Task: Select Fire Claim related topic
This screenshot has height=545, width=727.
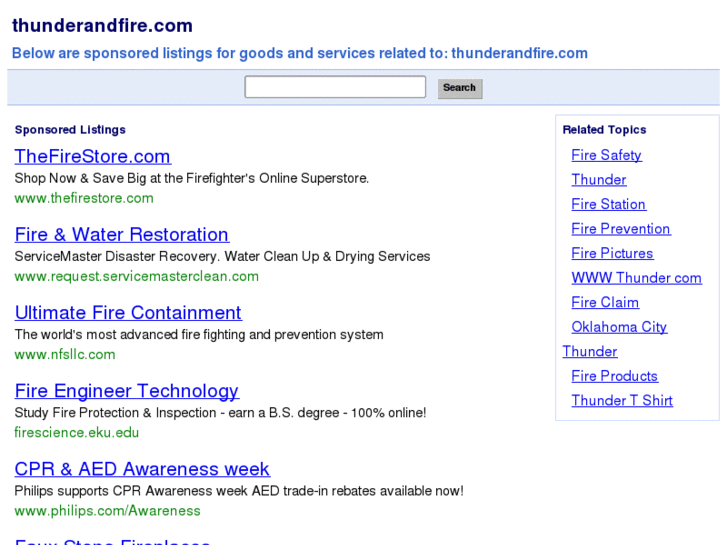Action: click(605, 302)
